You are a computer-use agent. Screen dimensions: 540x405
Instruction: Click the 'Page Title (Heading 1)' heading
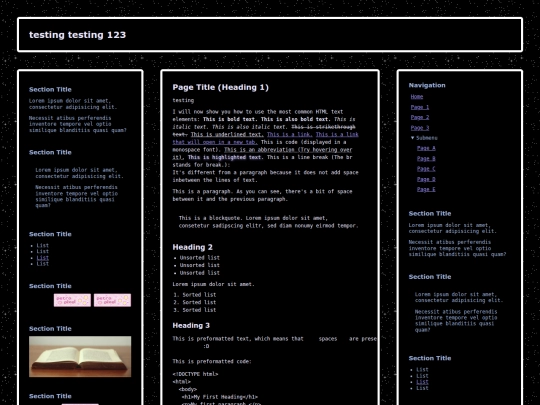[220, 87]
